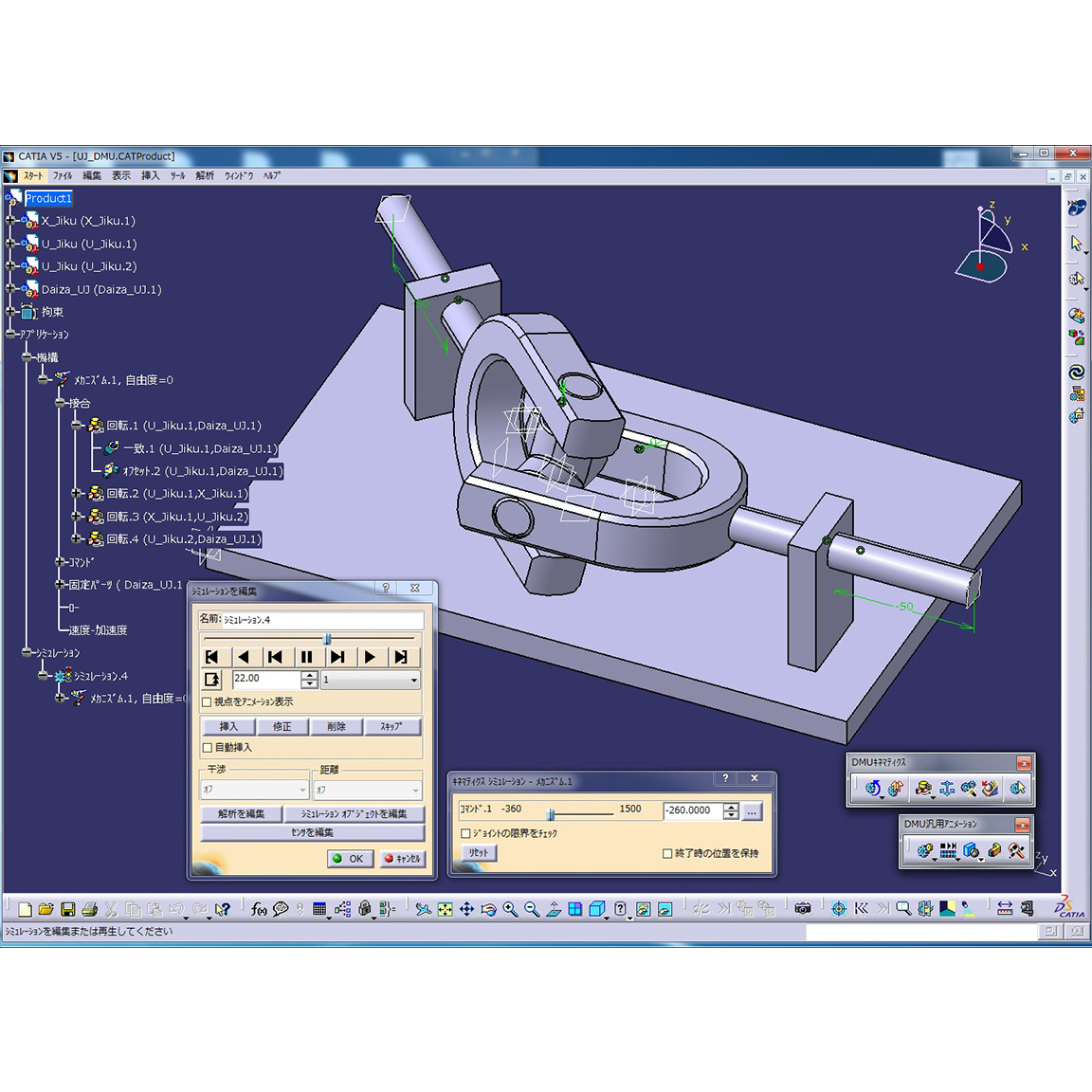Expand the 拘束 tree node
The height and width of the screenshot is (1092, 1092).
pyautogui.click(x=9, y=311)
